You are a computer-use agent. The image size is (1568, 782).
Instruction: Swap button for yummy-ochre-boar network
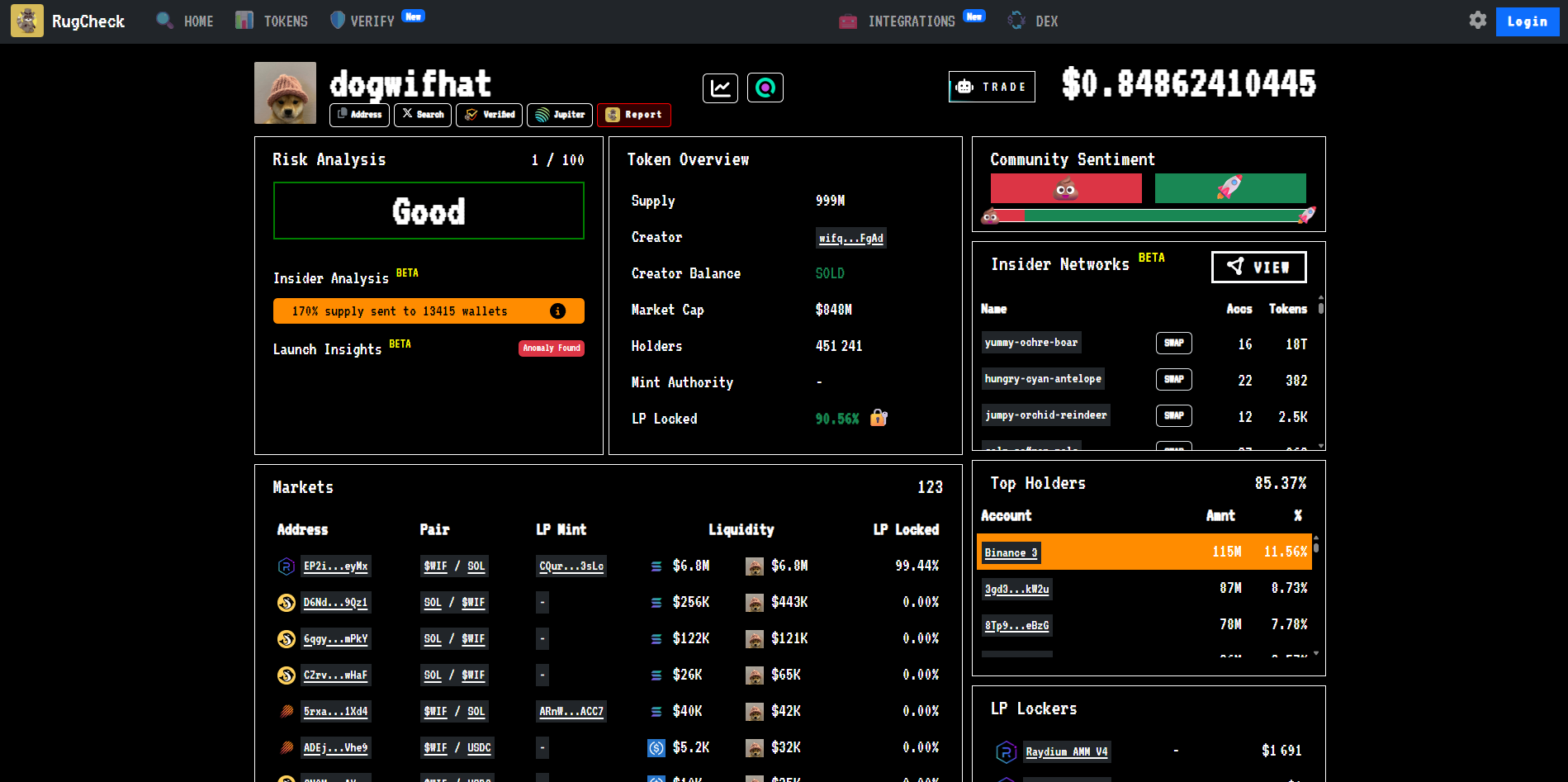[1173, 343]
